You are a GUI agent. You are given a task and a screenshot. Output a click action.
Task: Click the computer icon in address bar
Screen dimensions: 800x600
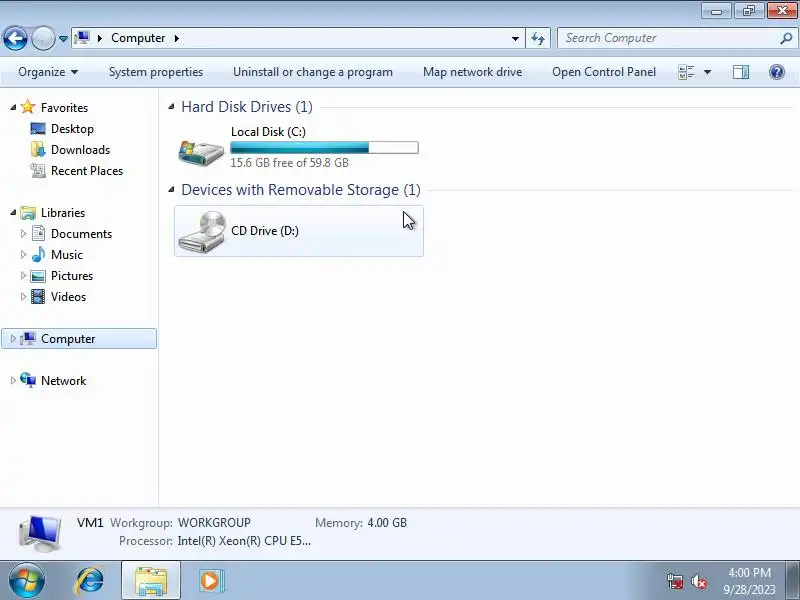(x=82, y=38)
